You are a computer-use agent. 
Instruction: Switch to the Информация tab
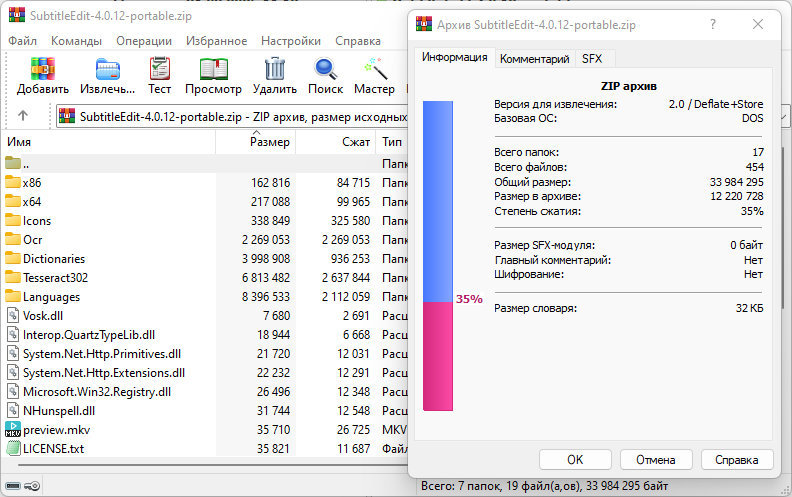pos(455,57)
